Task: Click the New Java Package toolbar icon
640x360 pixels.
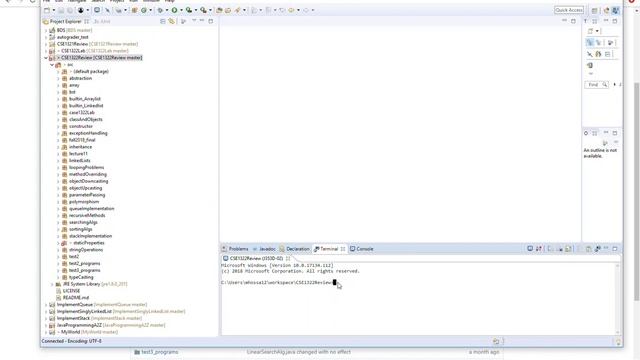Action: point(134,10)
